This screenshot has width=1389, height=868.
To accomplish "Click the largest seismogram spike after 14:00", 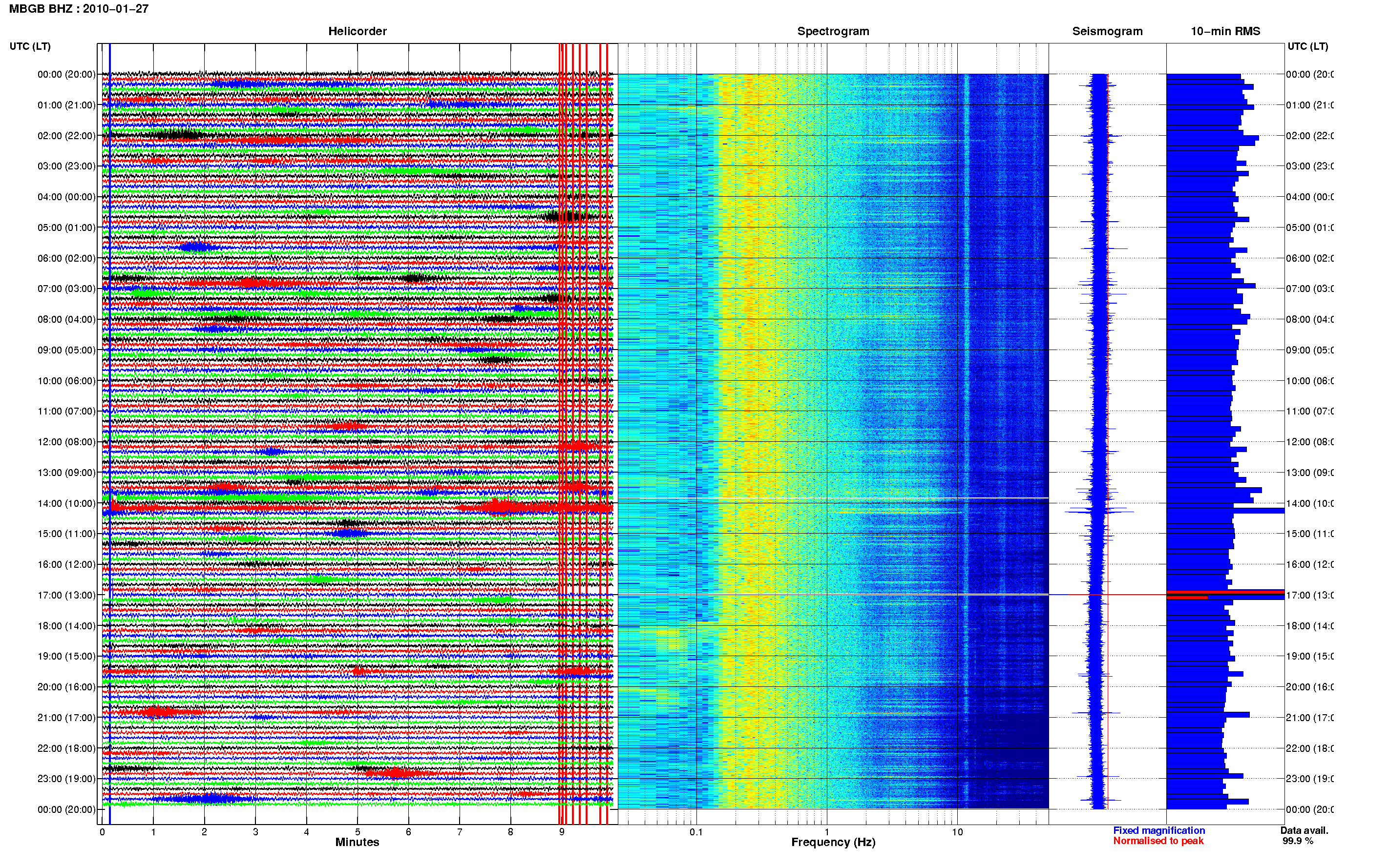I will [1099, 511].
